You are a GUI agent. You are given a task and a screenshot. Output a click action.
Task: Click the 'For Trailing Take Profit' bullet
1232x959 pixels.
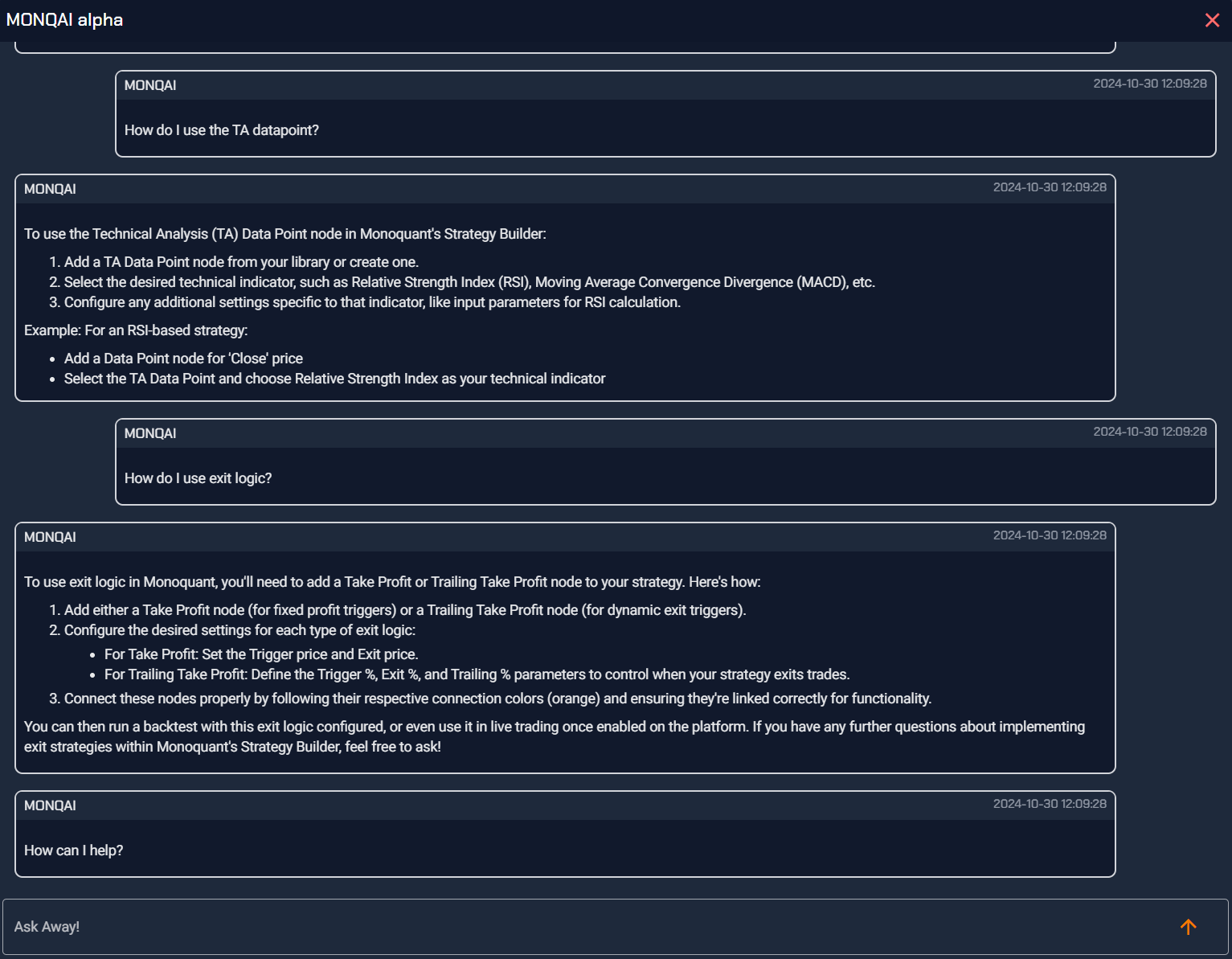(477, 674)
